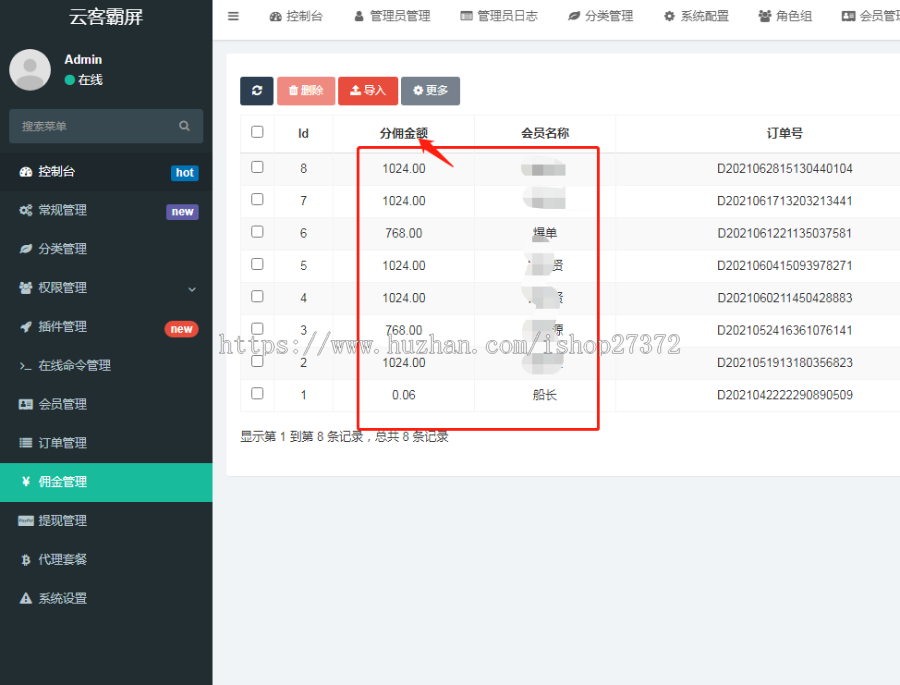The width and height of the screenshot is (900, 685).
Task: Open 会员管理 in the sidebar menu
Action: (x=106, y=404)
